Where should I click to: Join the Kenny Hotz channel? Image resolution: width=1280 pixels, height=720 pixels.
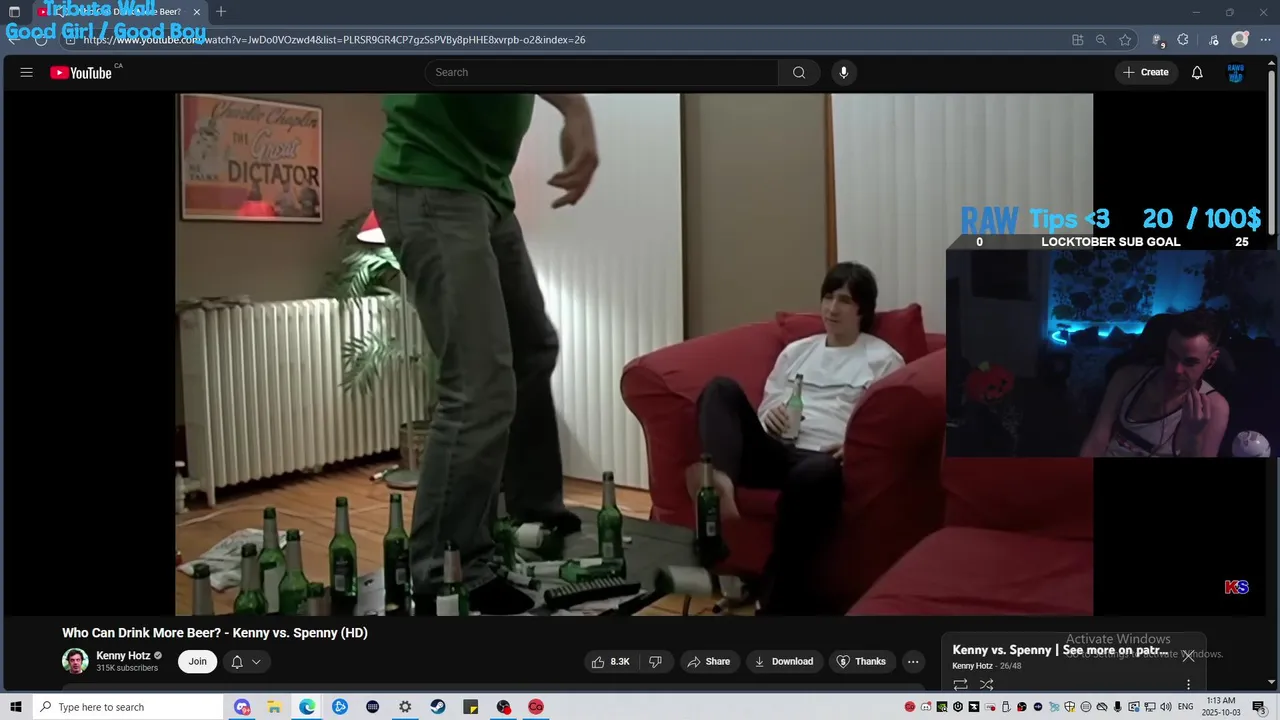[198, 661]
